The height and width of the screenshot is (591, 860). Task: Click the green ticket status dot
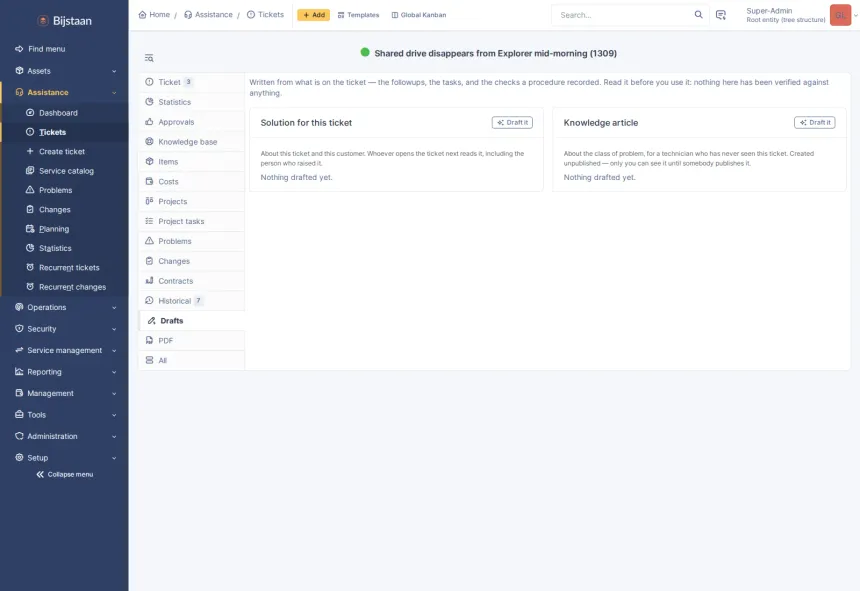[x=365, y=53]
